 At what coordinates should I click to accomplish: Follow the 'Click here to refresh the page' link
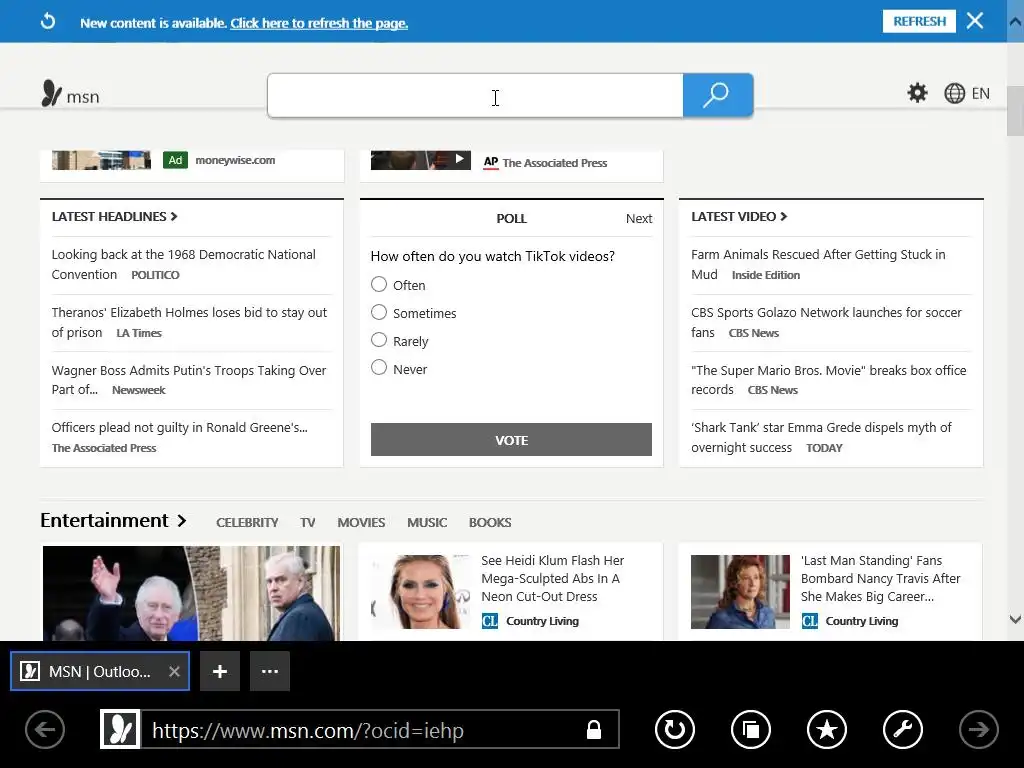[x=319, y=24]
